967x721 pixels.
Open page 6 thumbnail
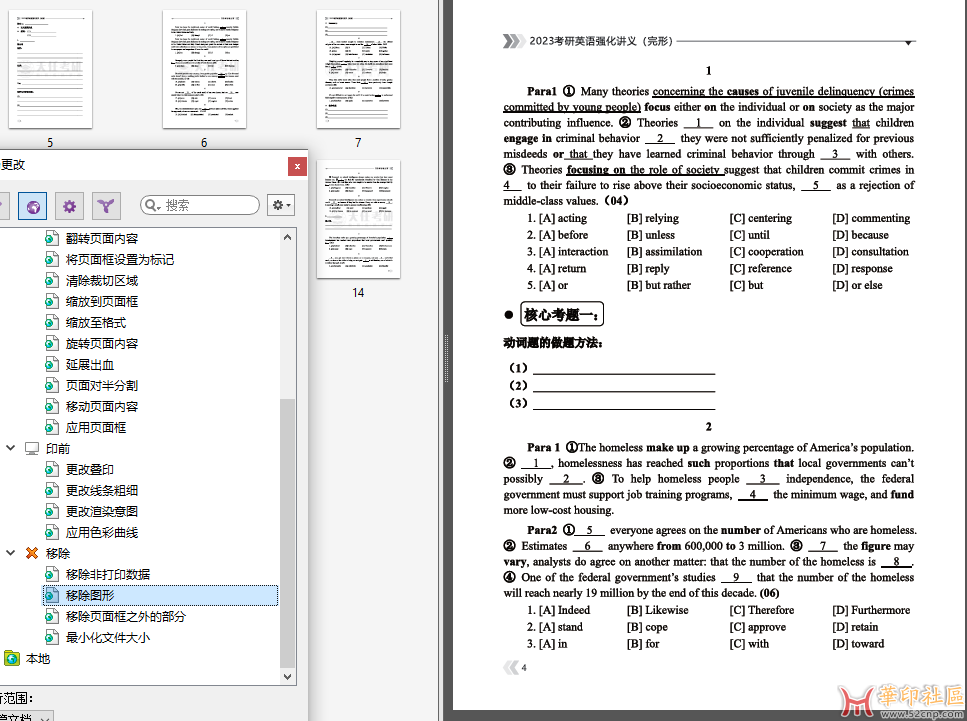point(204,69)
